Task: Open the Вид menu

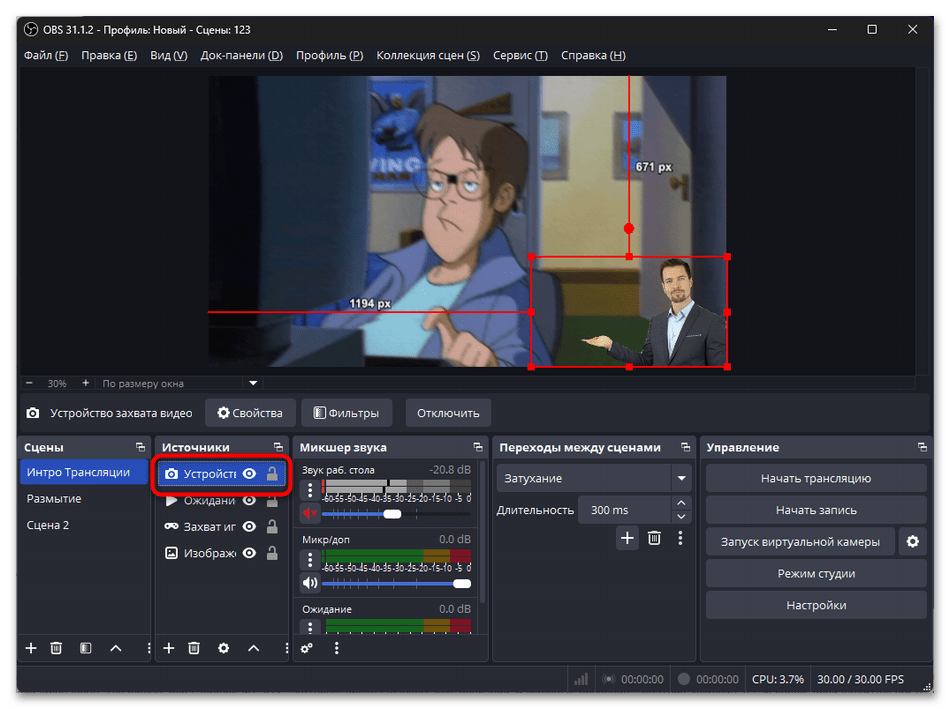Action: pyautogui.click(x=168, y=55)
